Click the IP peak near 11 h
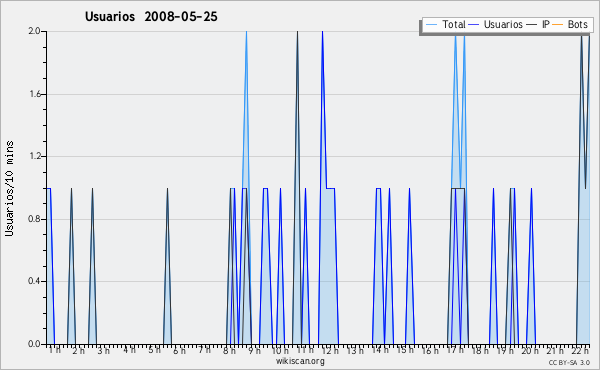The image size is (600, 370). (x=297, y=33)
